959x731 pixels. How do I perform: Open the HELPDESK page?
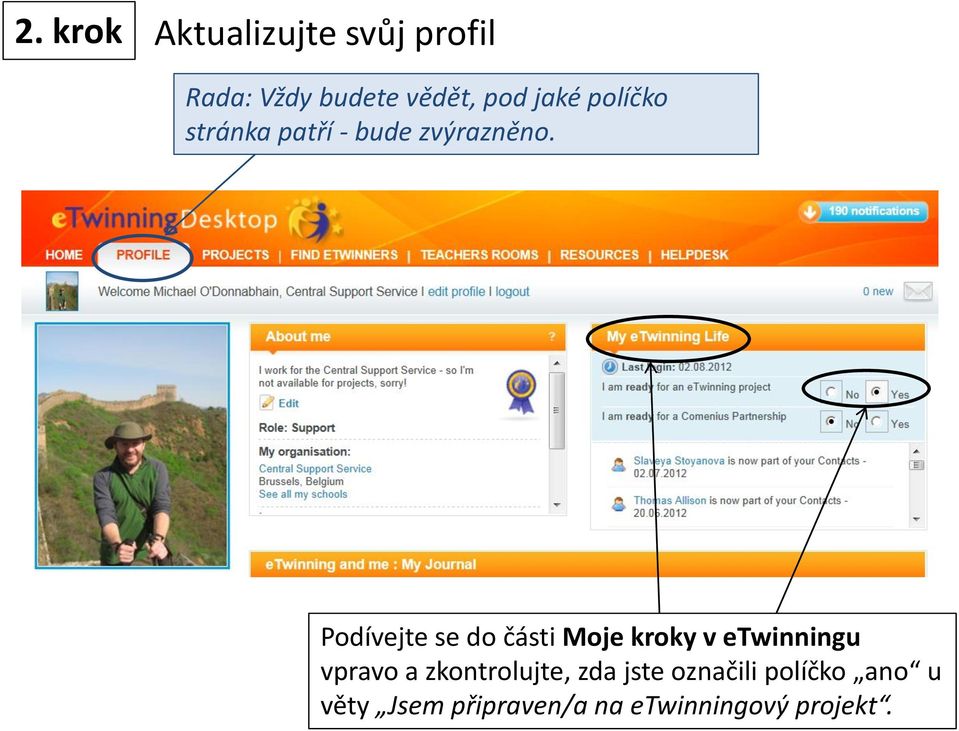(x=694, y=255)
